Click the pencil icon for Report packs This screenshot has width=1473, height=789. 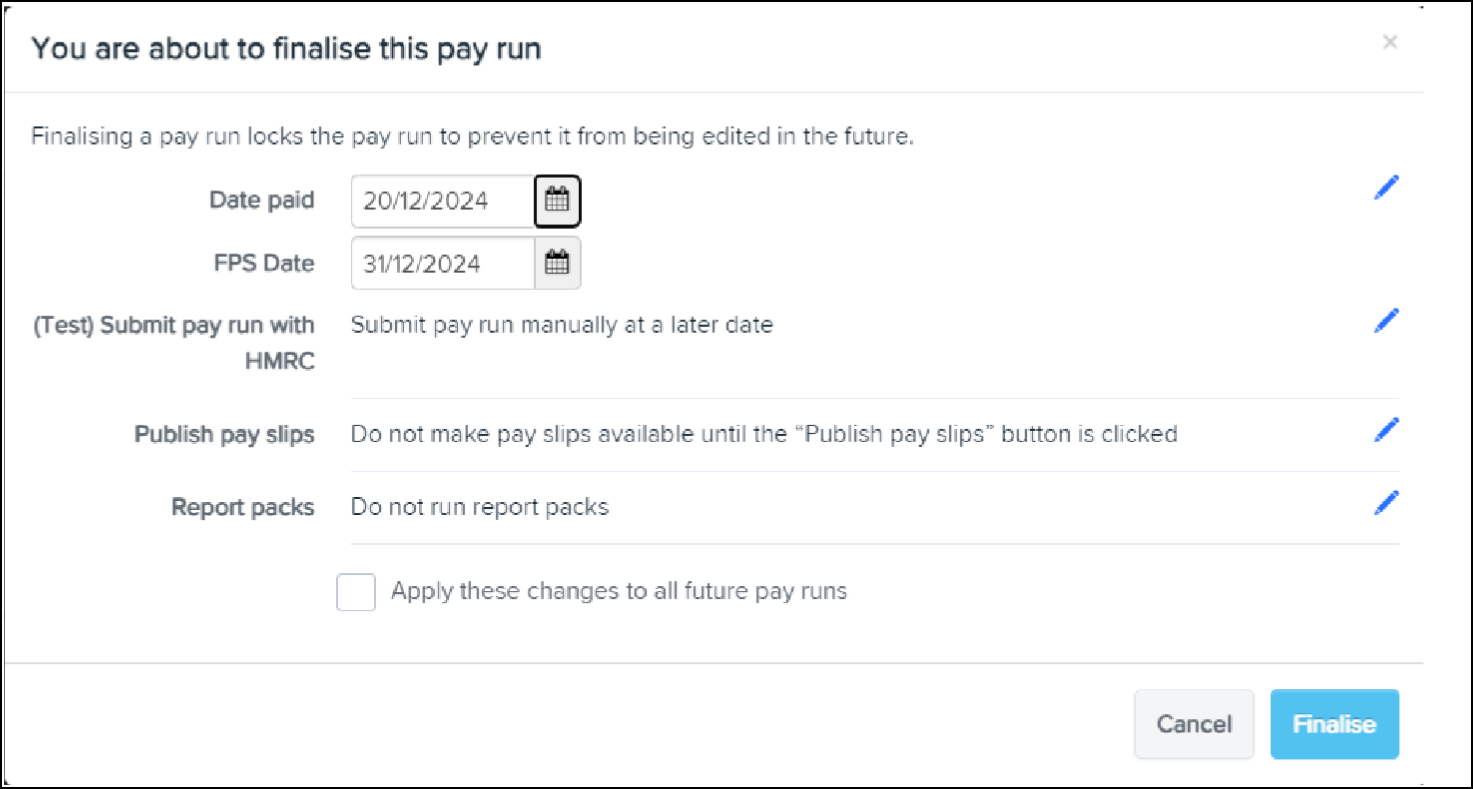coord(1386,503)
